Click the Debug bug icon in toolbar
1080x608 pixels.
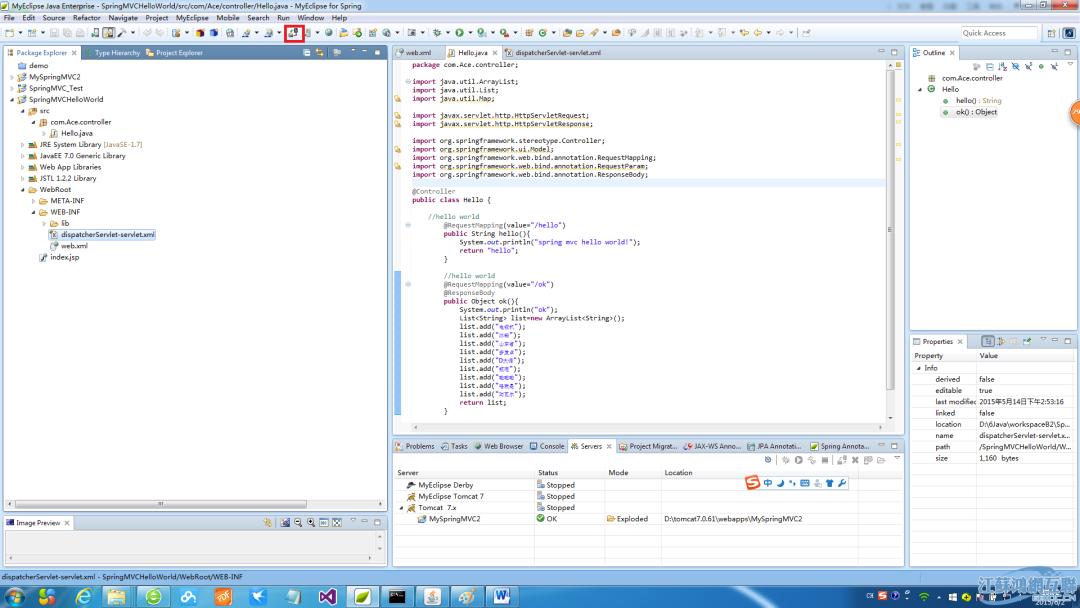click(x=437, y=33)
